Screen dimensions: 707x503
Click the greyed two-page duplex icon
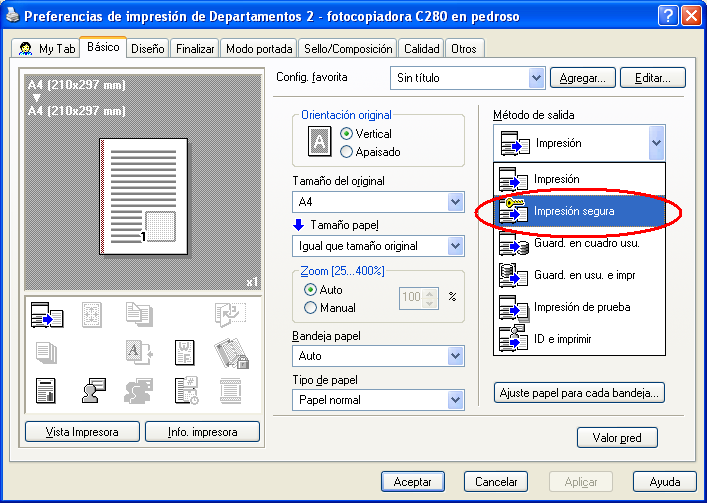tap(139, 314)
